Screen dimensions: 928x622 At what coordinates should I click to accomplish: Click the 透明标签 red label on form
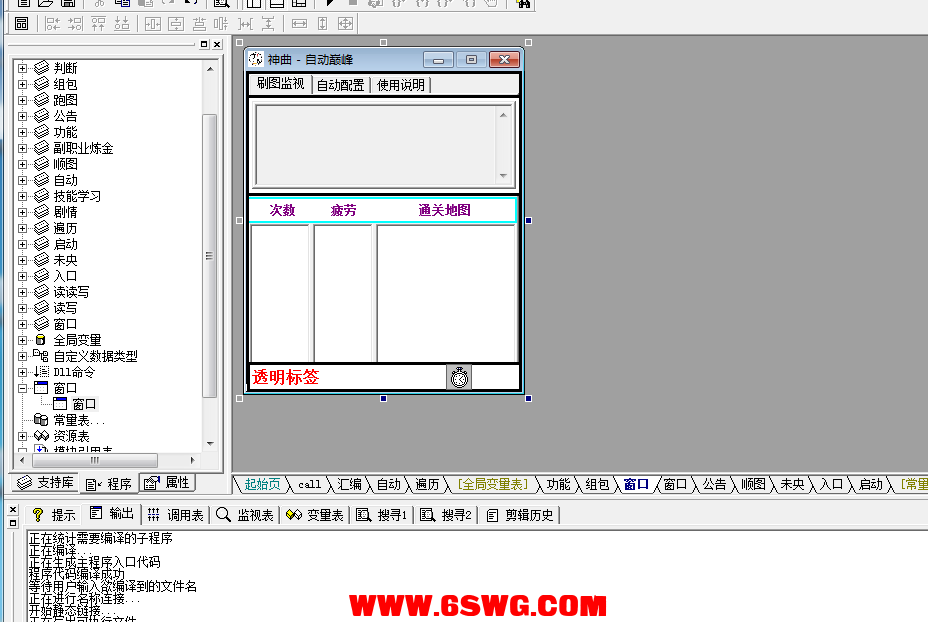[286, 377]
